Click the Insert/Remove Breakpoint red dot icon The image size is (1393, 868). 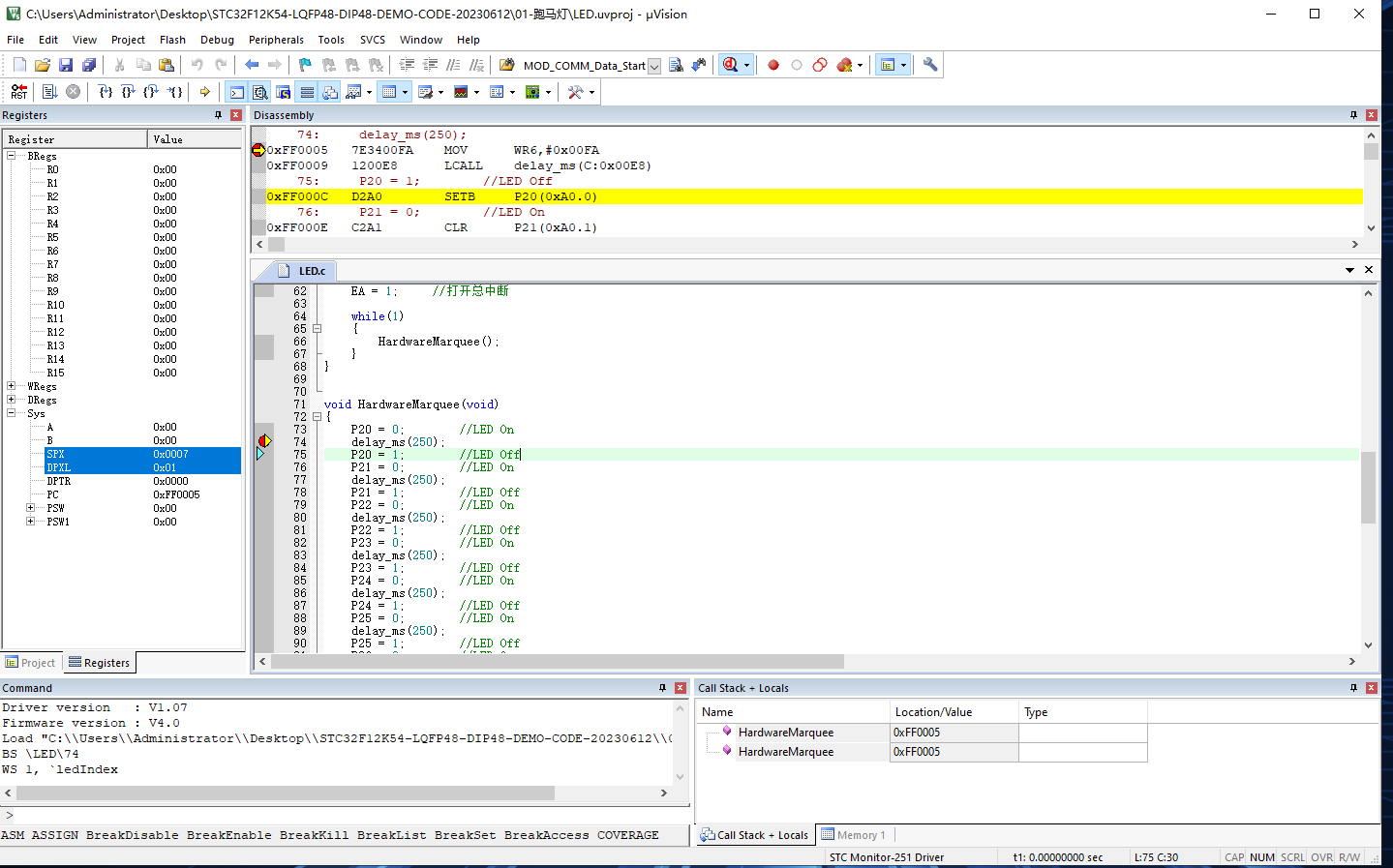click(x=773, y=65)
